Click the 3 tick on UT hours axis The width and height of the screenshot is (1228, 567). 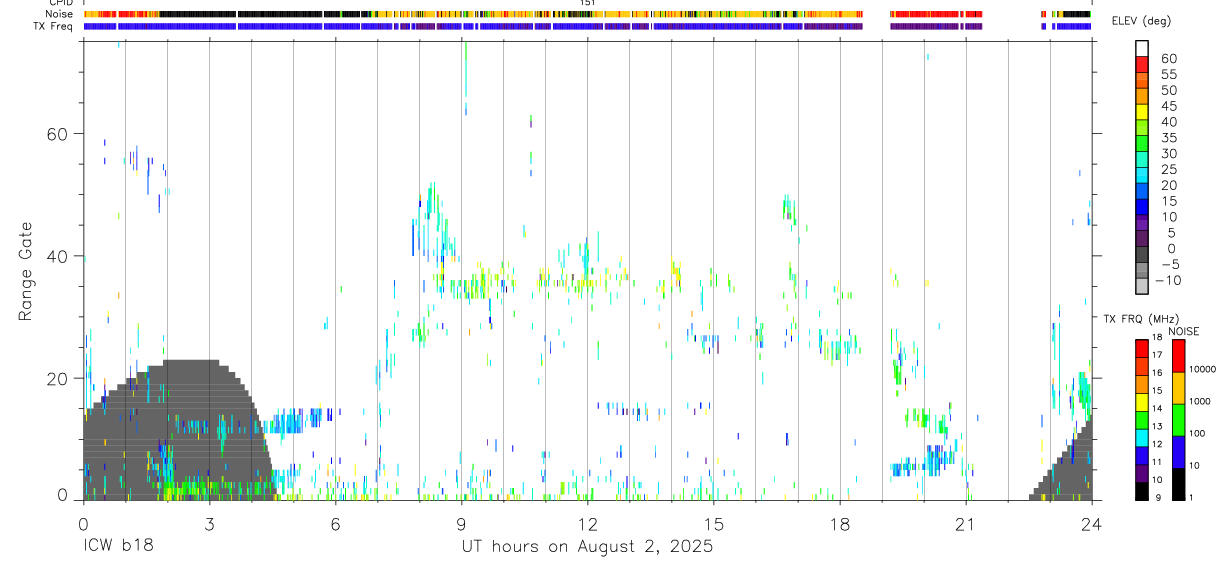tap(209, 524)
